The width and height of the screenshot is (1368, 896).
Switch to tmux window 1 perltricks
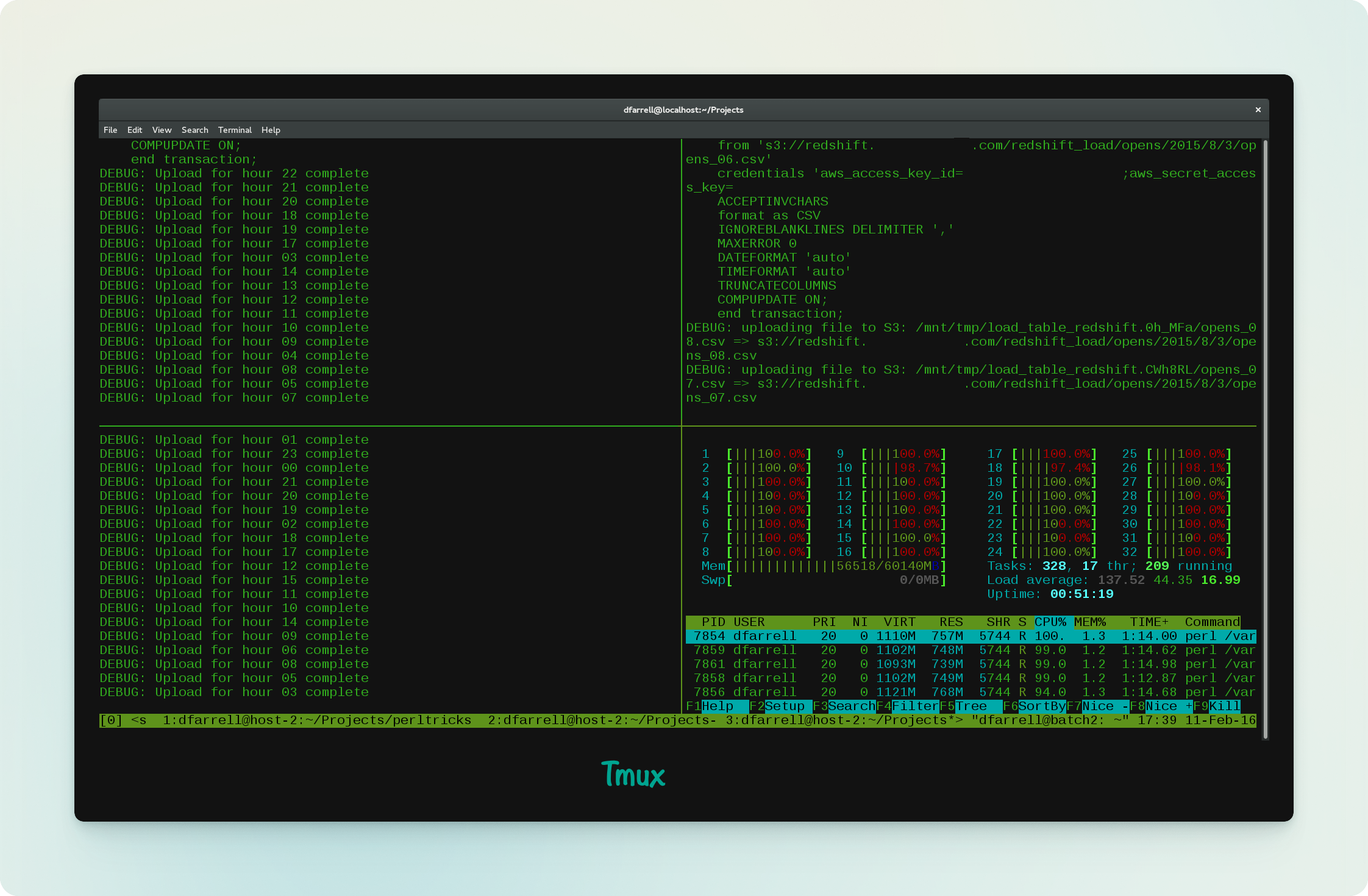pyautogui.click(x=317, y=720)
